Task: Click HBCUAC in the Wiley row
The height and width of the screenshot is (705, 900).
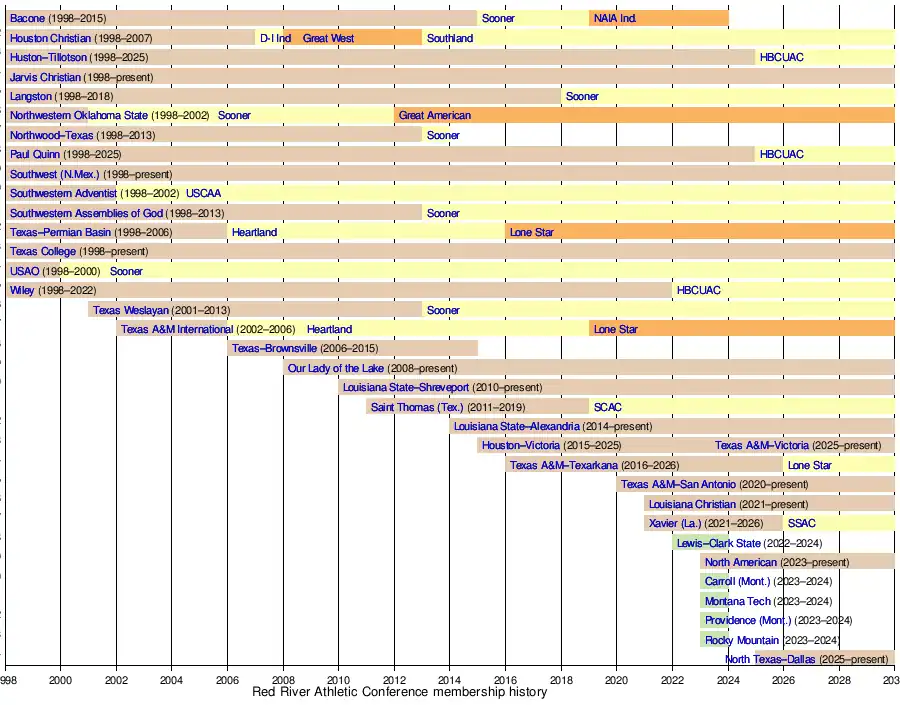Action: (699, 290)
